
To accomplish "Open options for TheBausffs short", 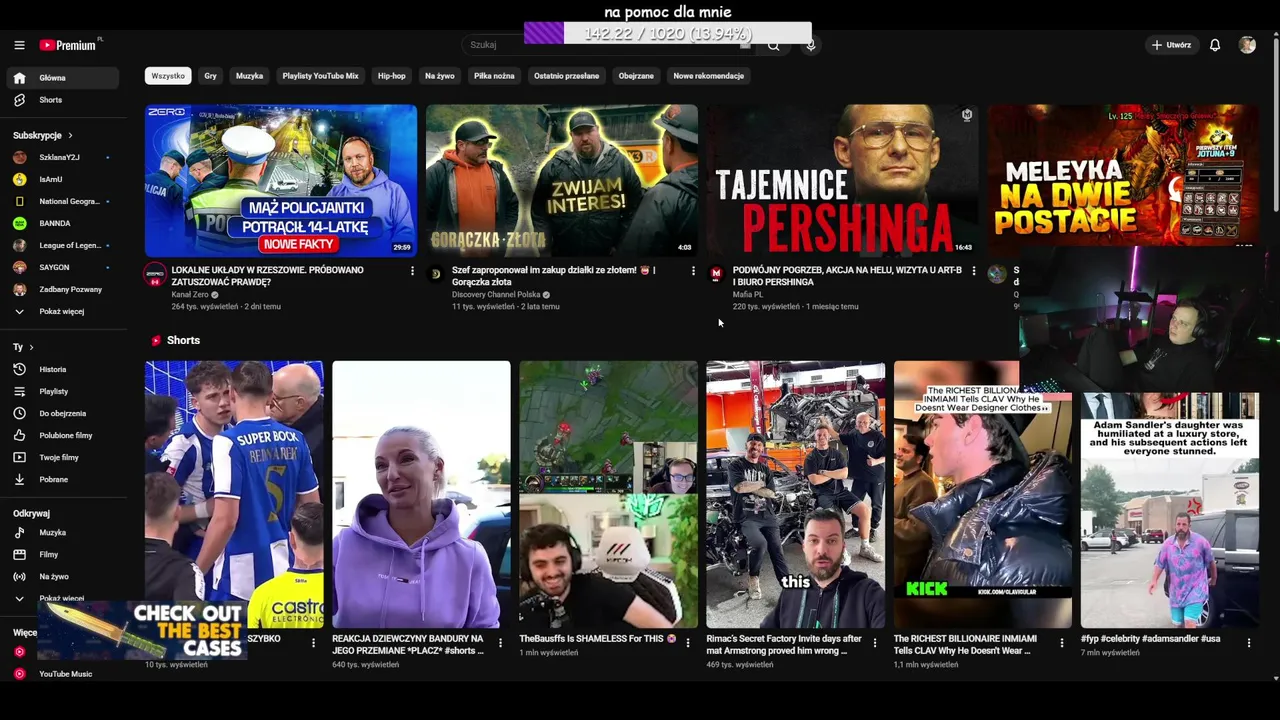I will point(687,643).
